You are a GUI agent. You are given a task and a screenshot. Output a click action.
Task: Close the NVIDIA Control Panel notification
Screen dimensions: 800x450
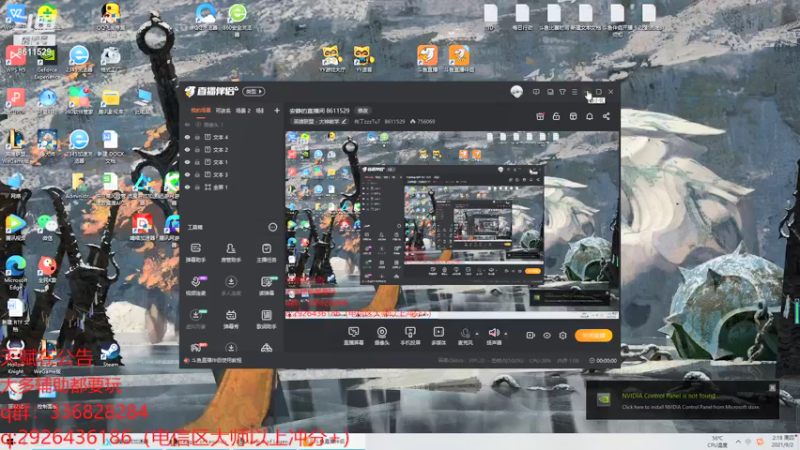point(772,388)
